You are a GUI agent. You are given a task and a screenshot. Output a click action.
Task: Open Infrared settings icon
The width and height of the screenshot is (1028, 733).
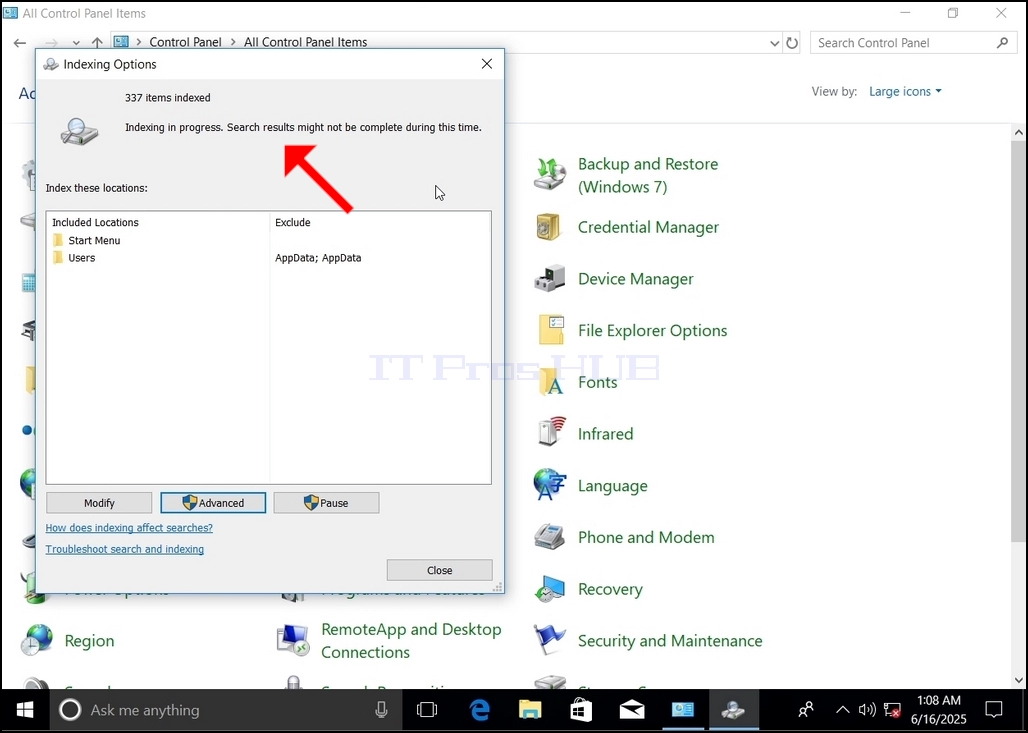(551, 432)
